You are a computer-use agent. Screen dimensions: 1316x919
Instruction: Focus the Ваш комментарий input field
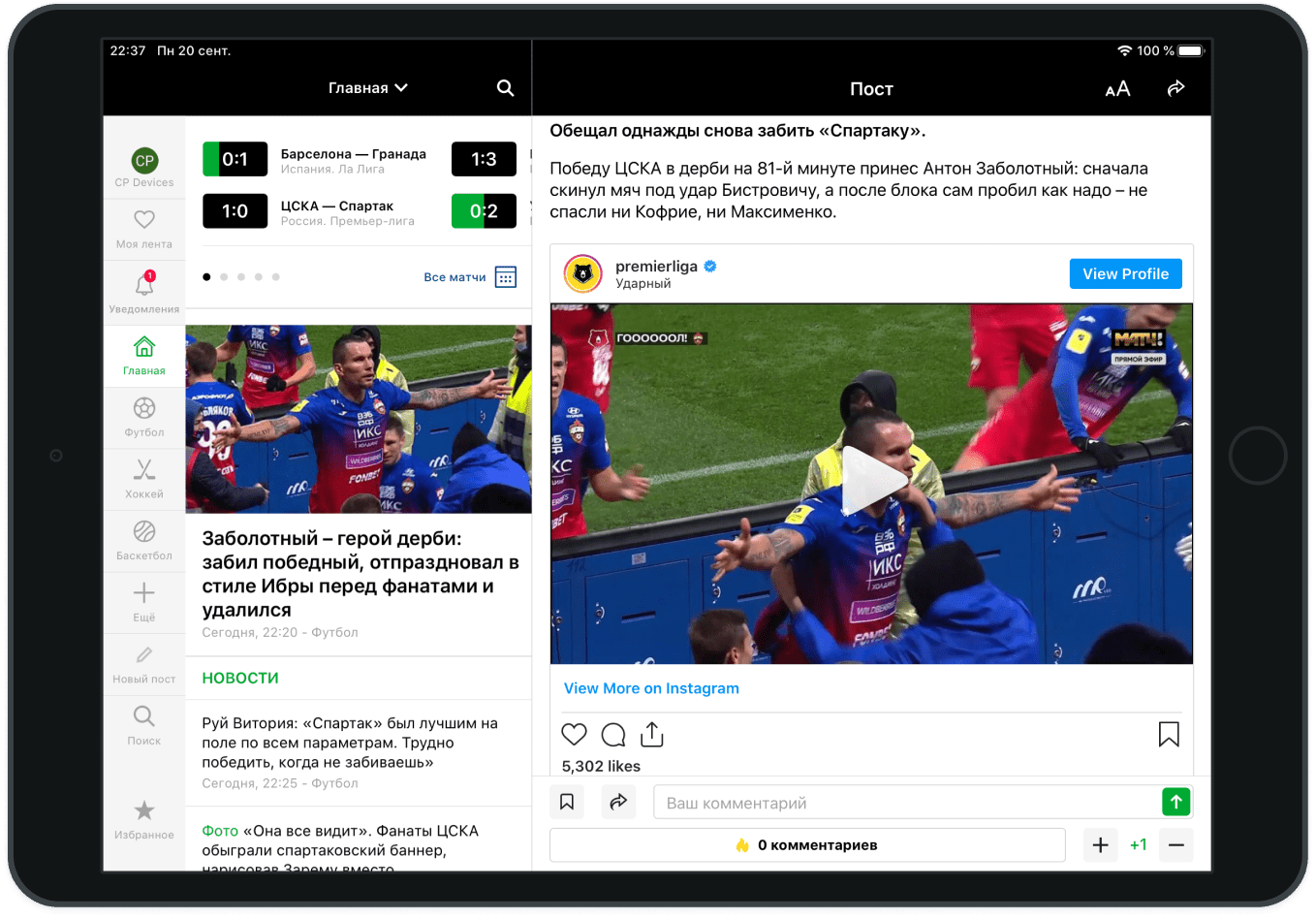tap(908, 803)
